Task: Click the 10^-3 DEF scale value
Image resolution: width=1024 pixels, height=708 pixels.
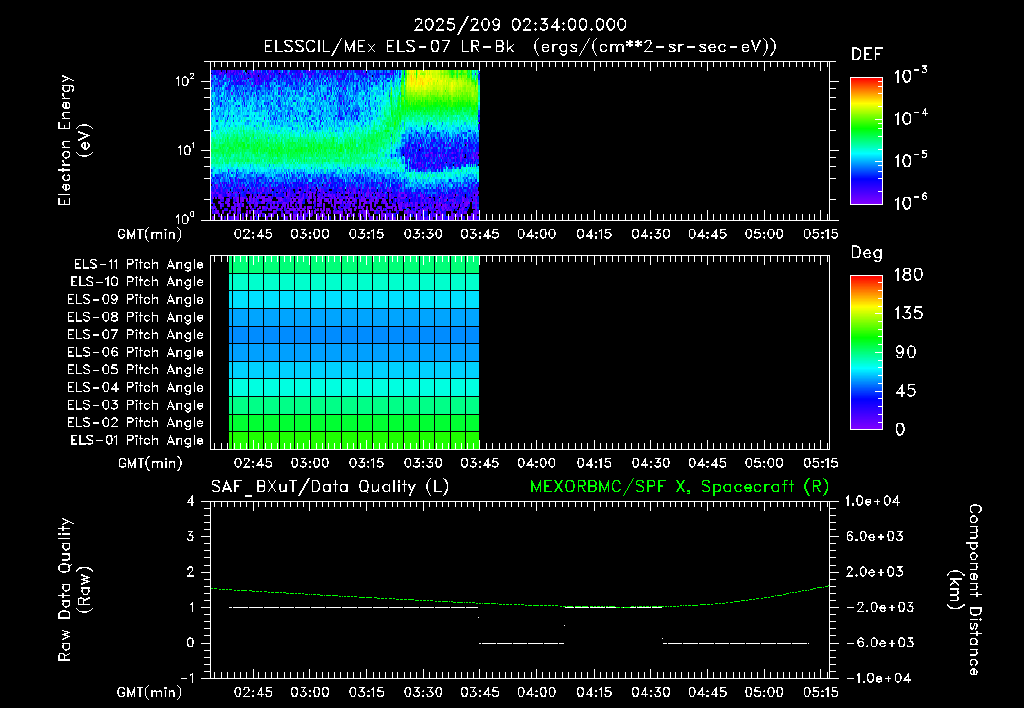Action: click(910, 76)
